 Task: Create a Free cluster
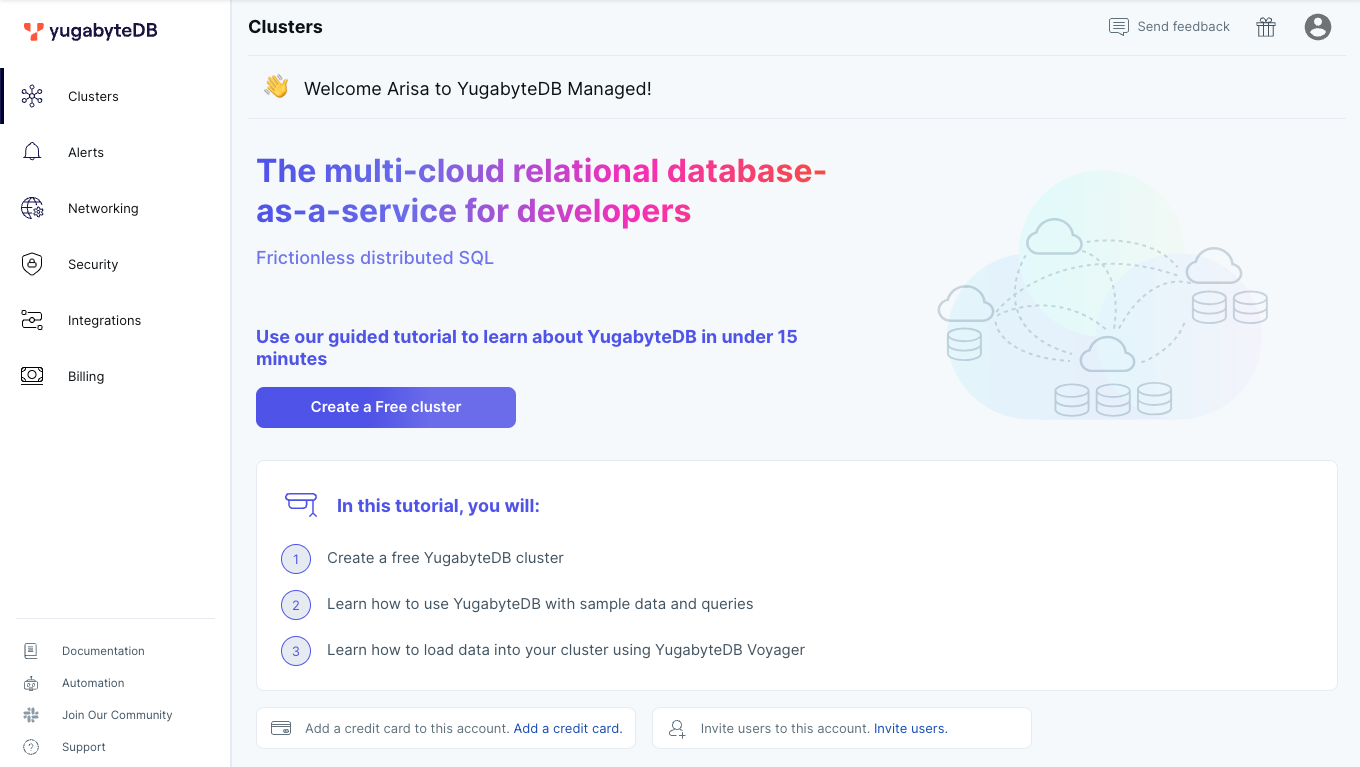click(386, 407)
